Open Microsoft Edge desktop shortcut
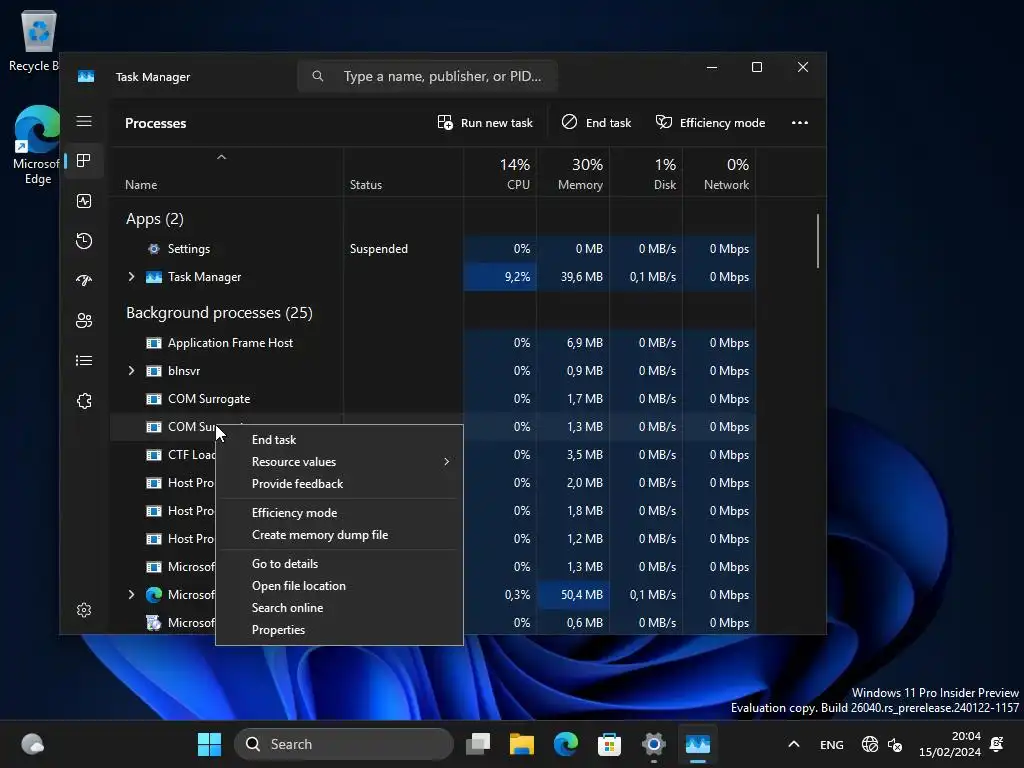Viewport: 1024px width, 768px height. 37,145
